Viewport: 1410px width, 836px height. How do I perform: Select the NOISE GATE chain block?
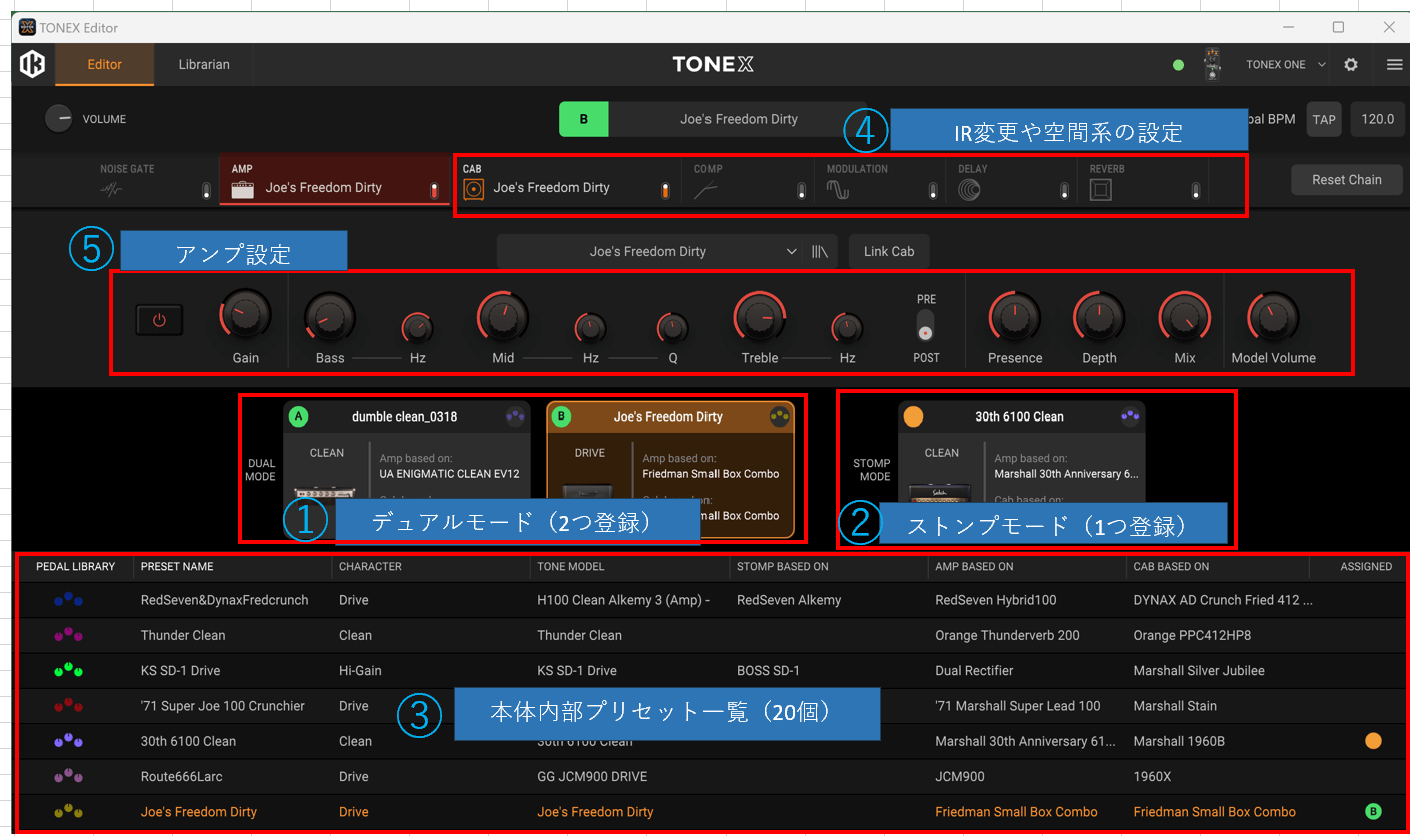pyautogui.click(x=154, y=180)
